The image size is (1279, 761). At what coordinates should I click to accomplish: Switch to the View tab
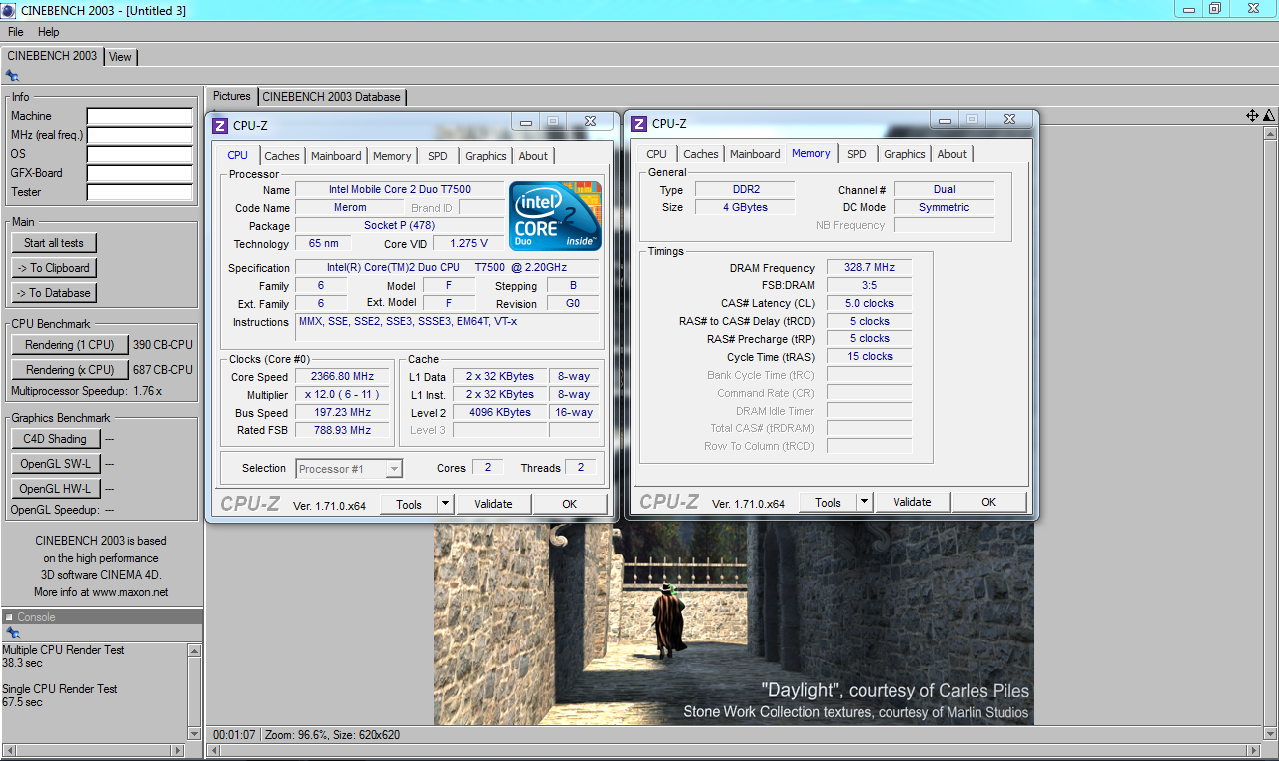[120, 57]
